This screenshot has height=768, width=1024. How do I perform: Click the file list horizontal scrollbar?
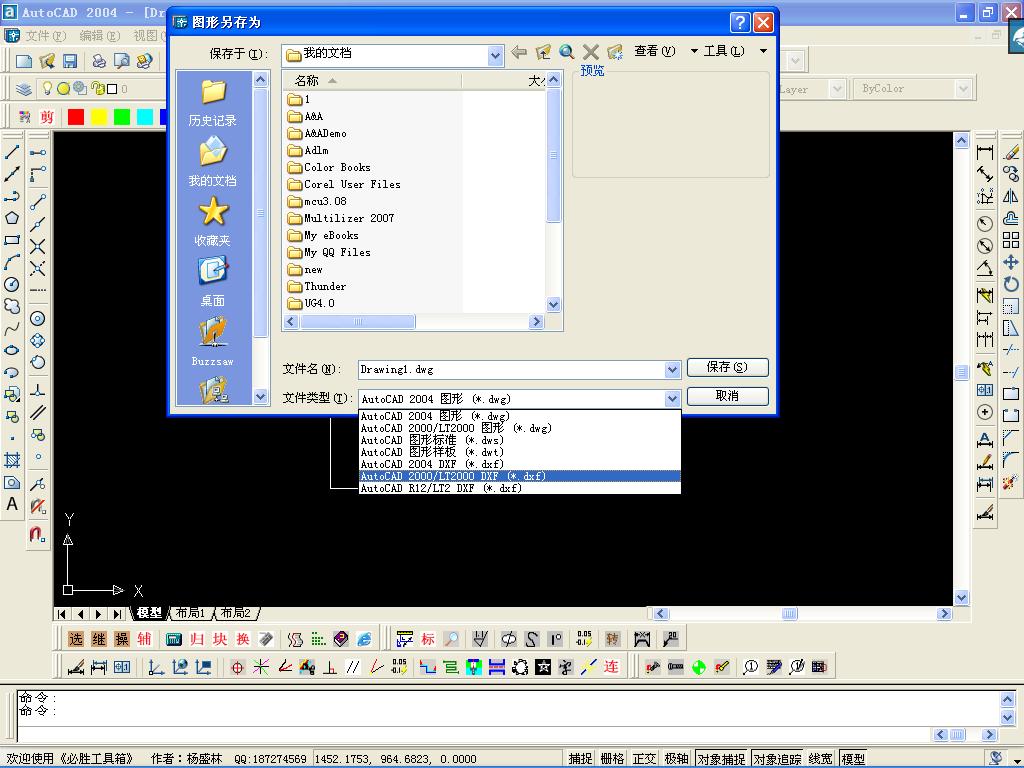[414, 321]
